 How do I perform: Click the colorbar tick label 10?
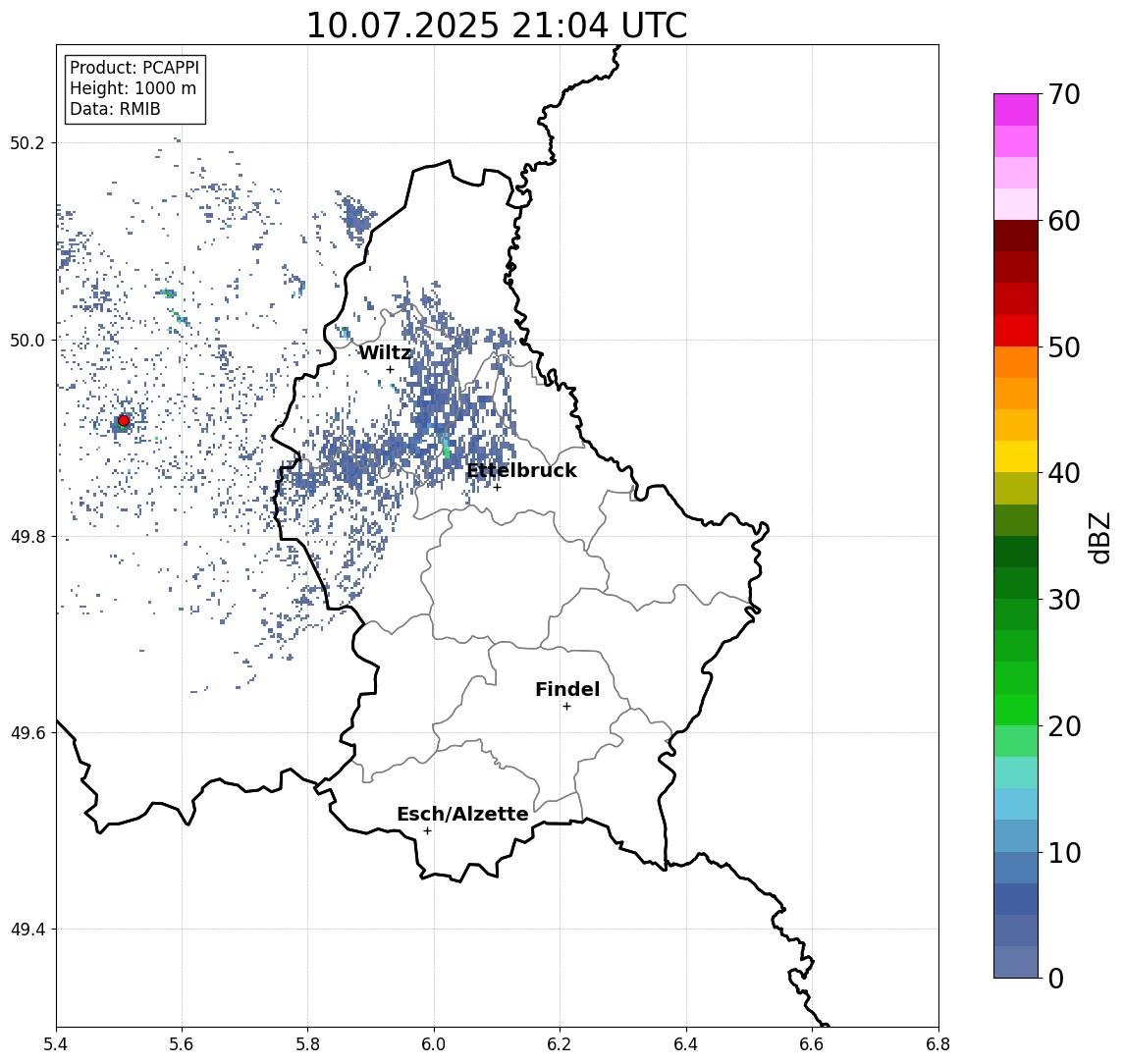1064,852
